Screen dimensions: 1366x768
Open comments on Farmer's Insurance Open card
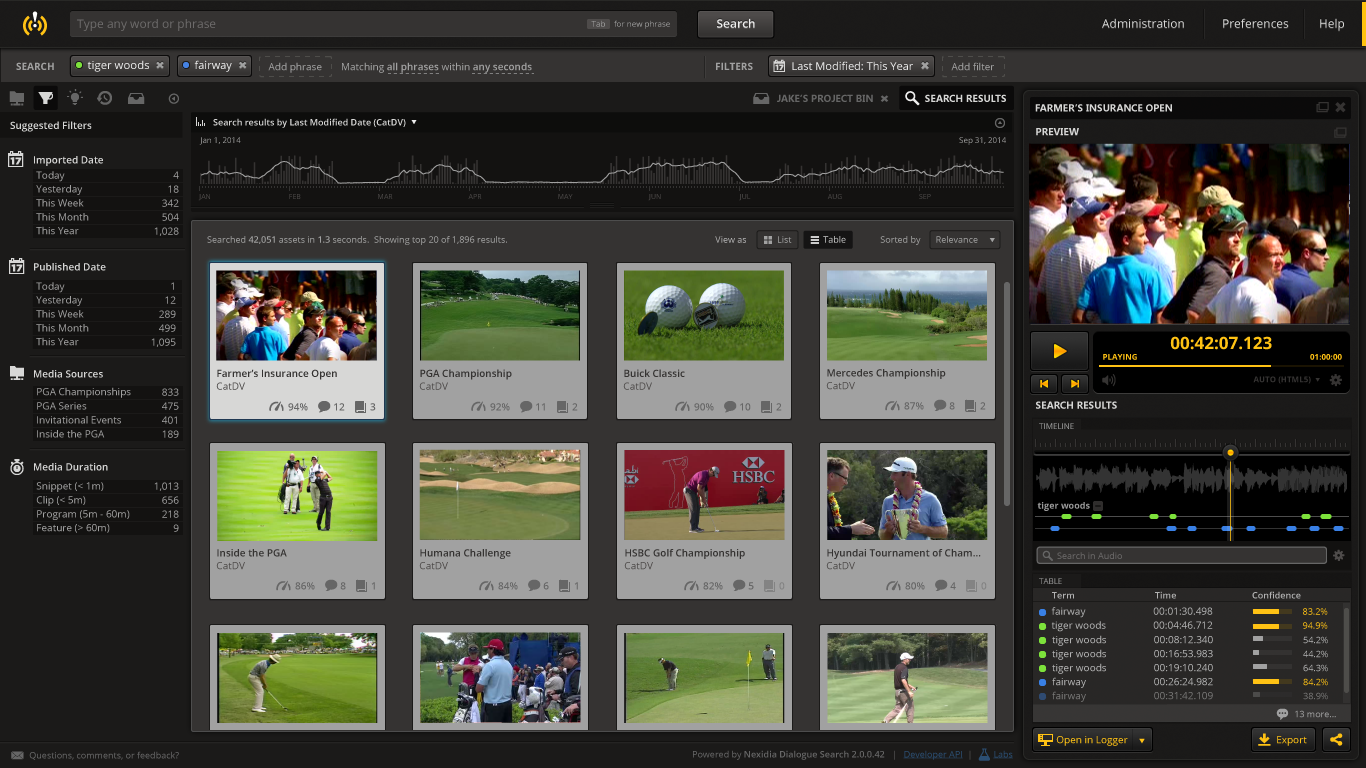[324, 407]
